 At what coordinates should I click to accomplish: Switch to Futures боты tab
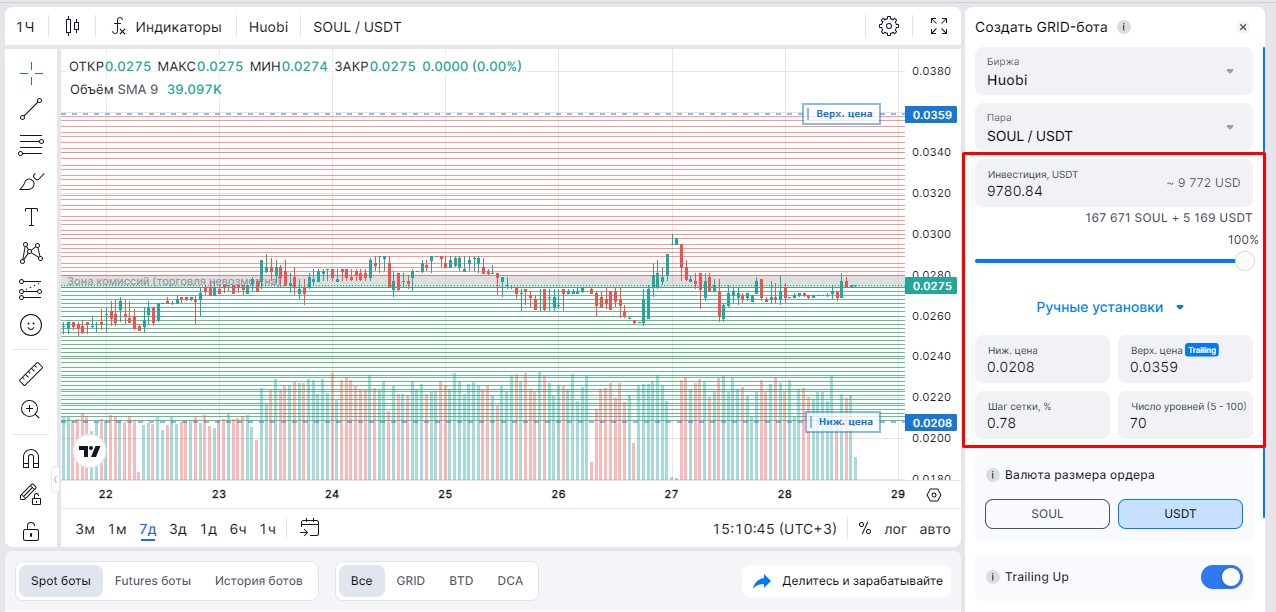pyautogui.click(x=152, y=580)
